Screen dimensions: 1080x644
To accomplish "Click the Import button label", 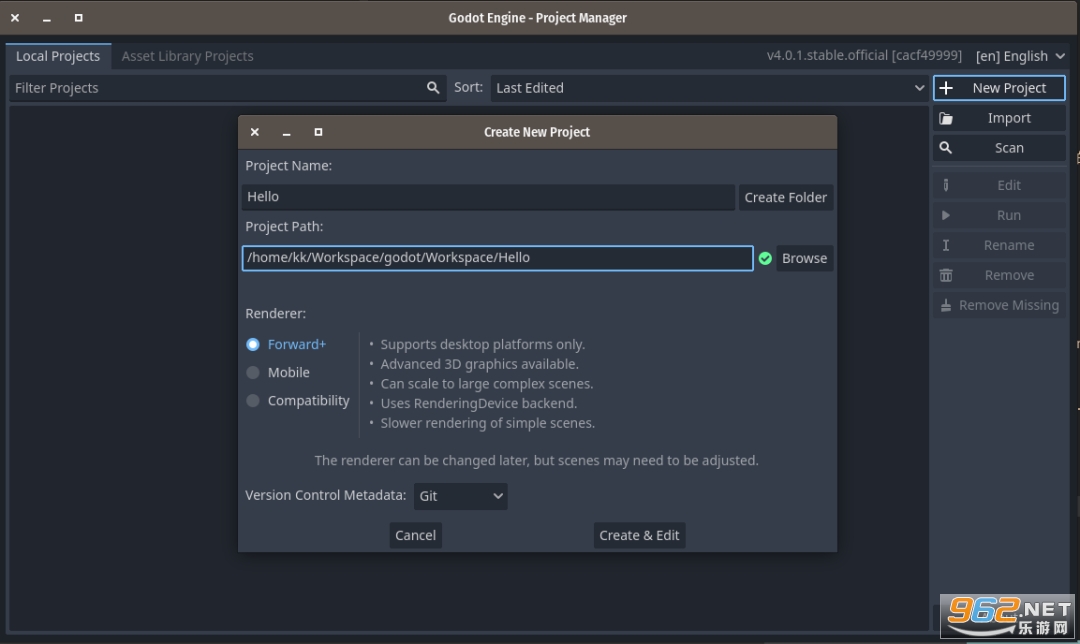I will [1009, 118].
